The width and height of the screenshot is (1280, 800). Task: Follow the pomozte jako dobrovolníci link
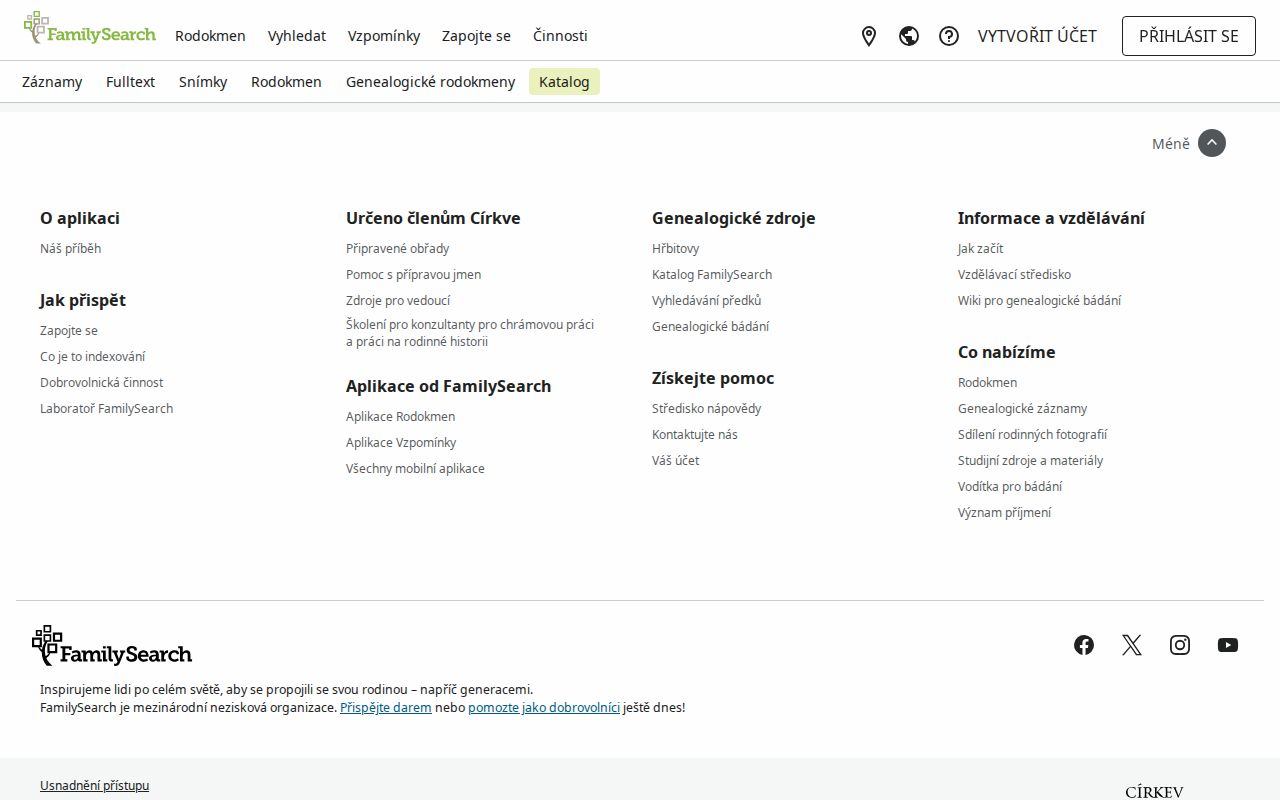point(544,707)
